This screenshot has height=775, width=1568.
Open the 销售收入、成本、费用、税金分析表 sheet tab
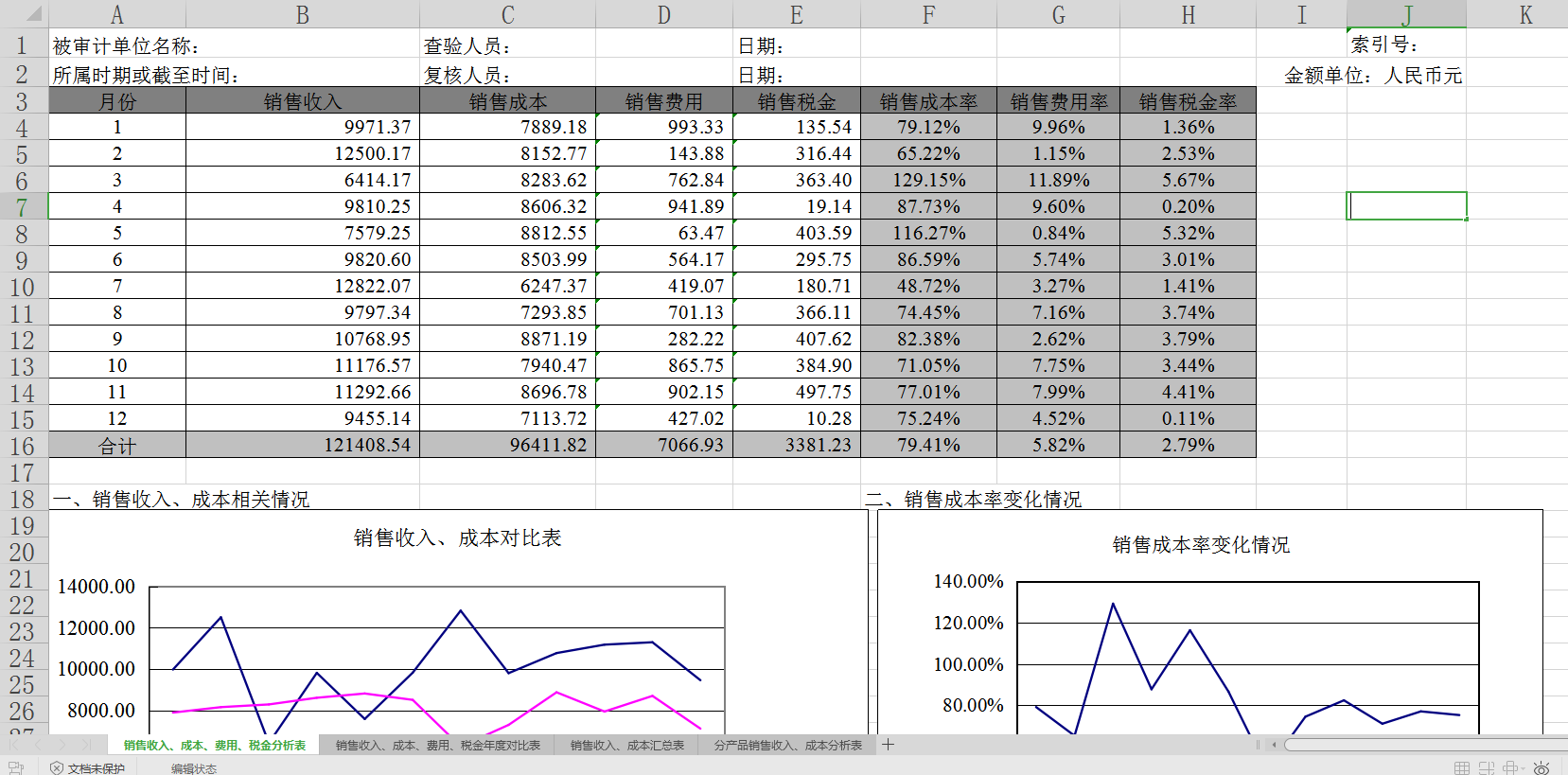click(x=215, y=746)
